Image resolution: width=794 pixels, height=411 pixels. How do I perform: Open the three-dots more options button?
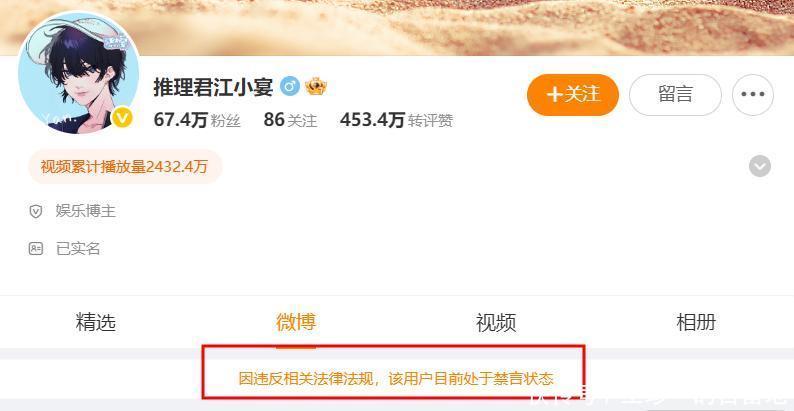pos(752,95)
